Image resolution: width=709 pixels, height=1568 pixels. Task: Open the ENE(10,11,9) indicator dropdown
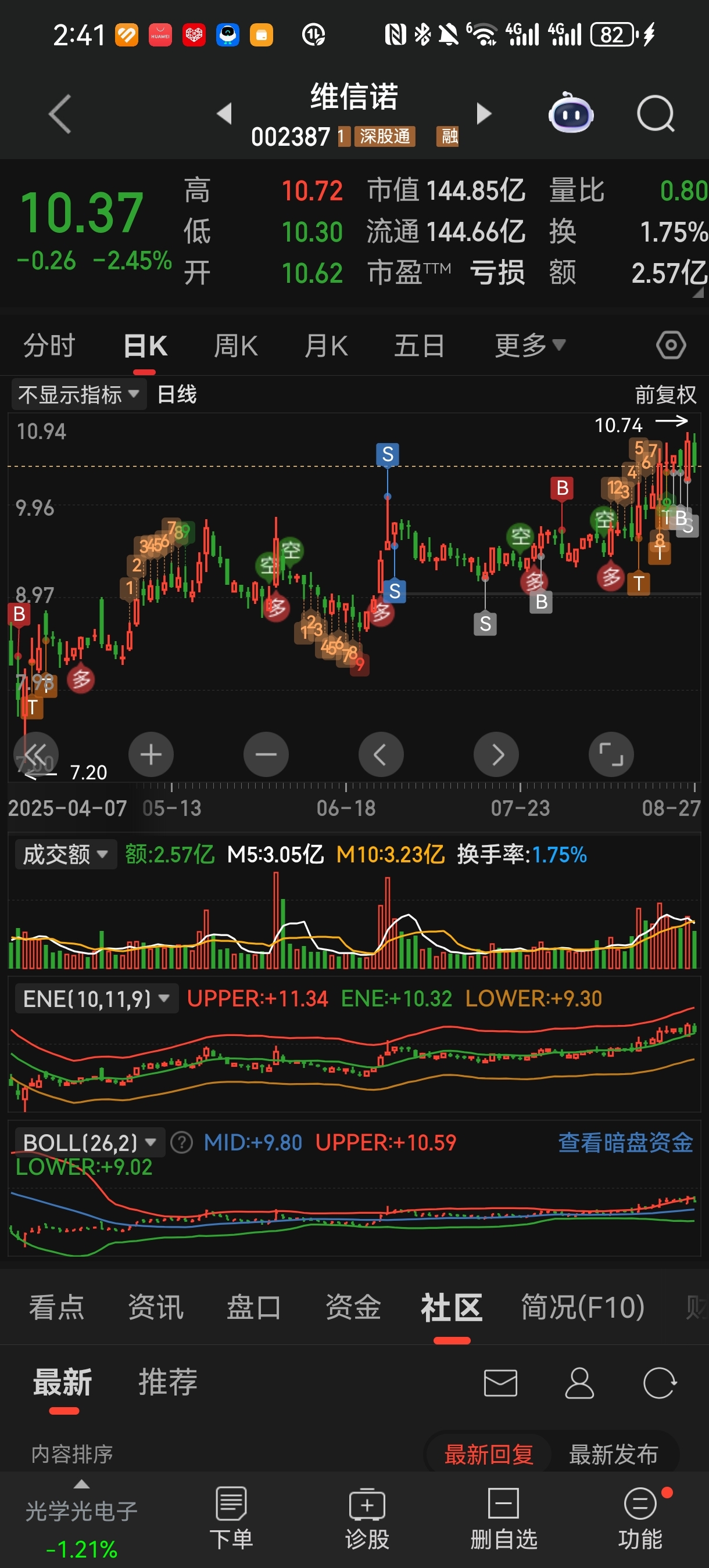[96, 998]
